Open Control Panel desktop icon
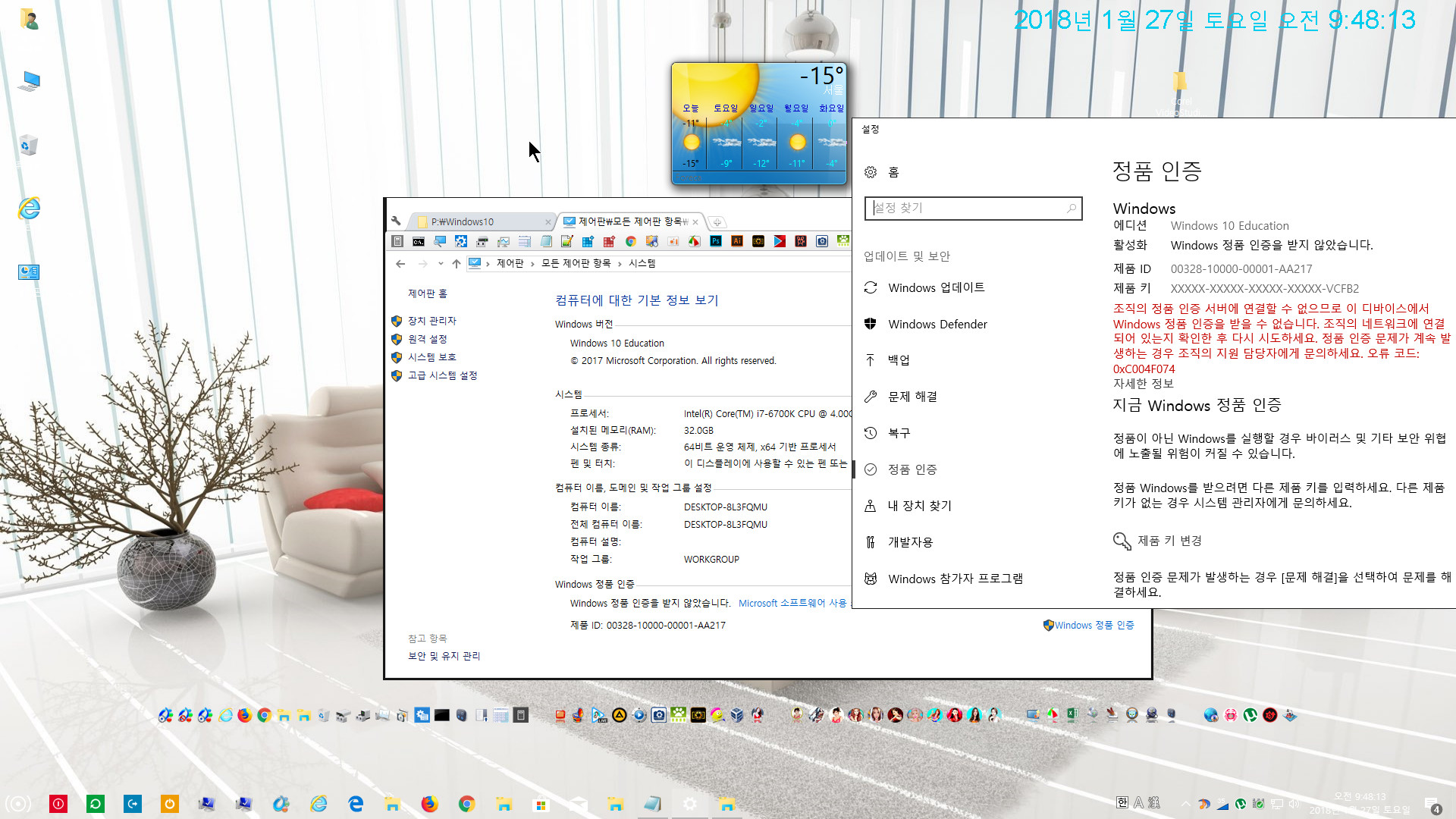The image size is (1456, 819). (x=29, y=271)
